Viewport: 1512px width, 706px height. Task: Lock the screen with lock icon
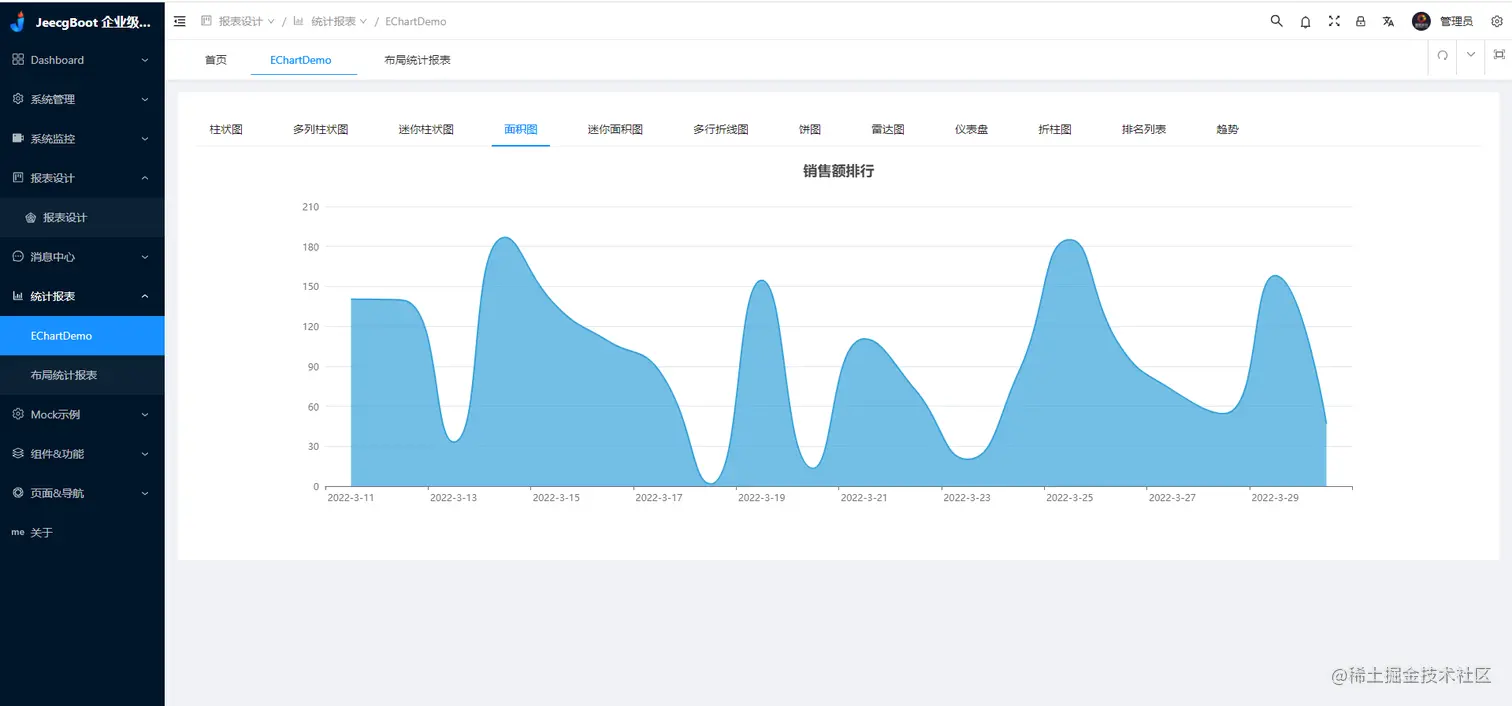point(1361,21)
